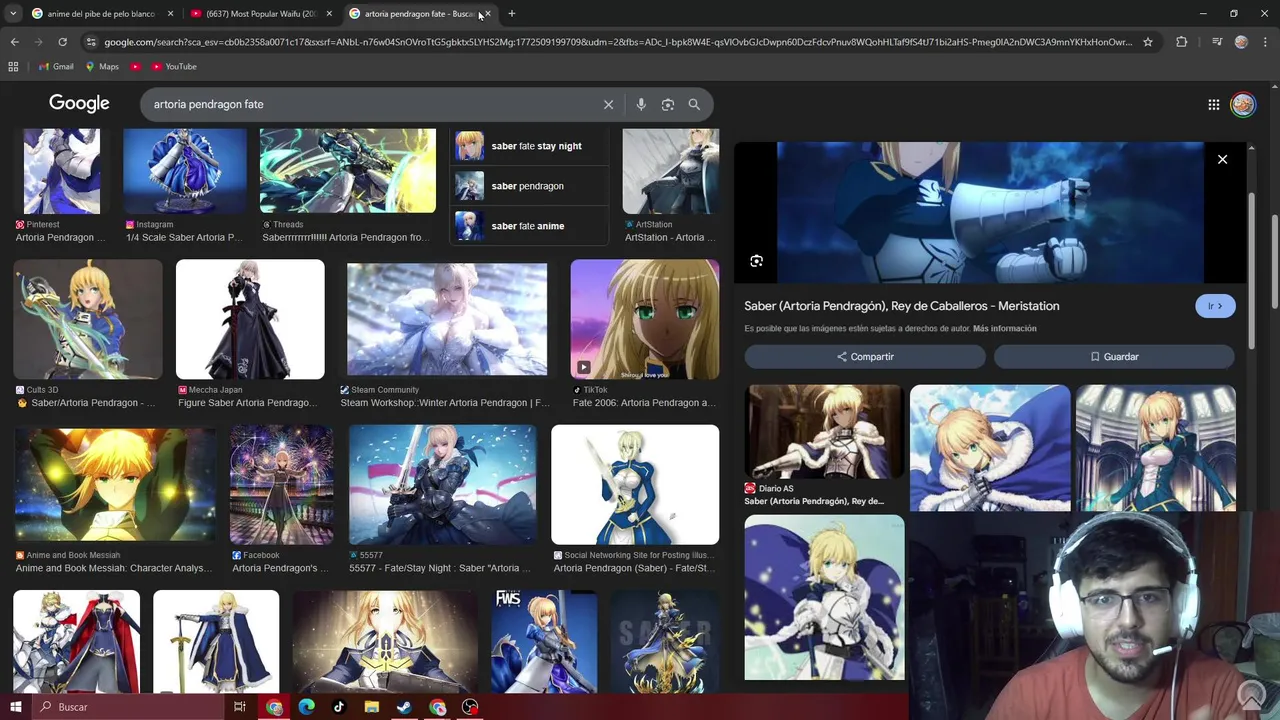The height and width of the screenshot is (720, 1280).
Task: Open the Pinterest Artoria Pendragon thumbnail
Action: pos(62,171)
